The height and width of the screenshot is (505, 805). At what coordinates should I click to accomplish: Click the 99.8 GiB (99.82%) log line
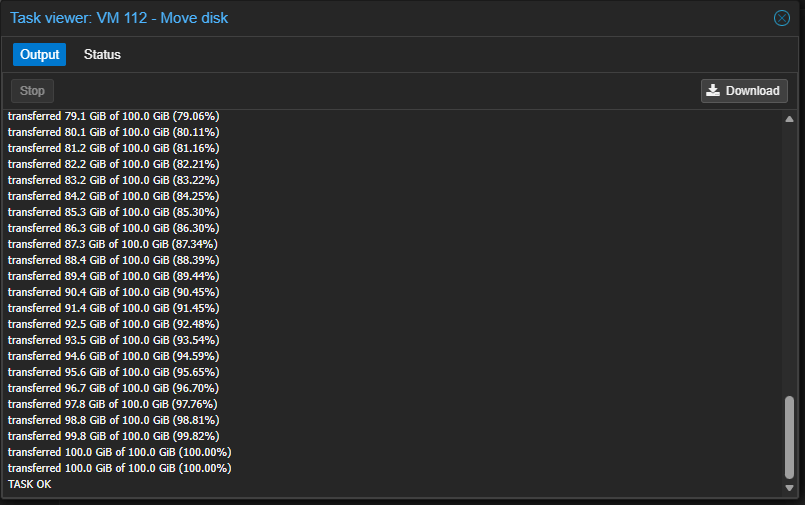[x=113, y=436]
